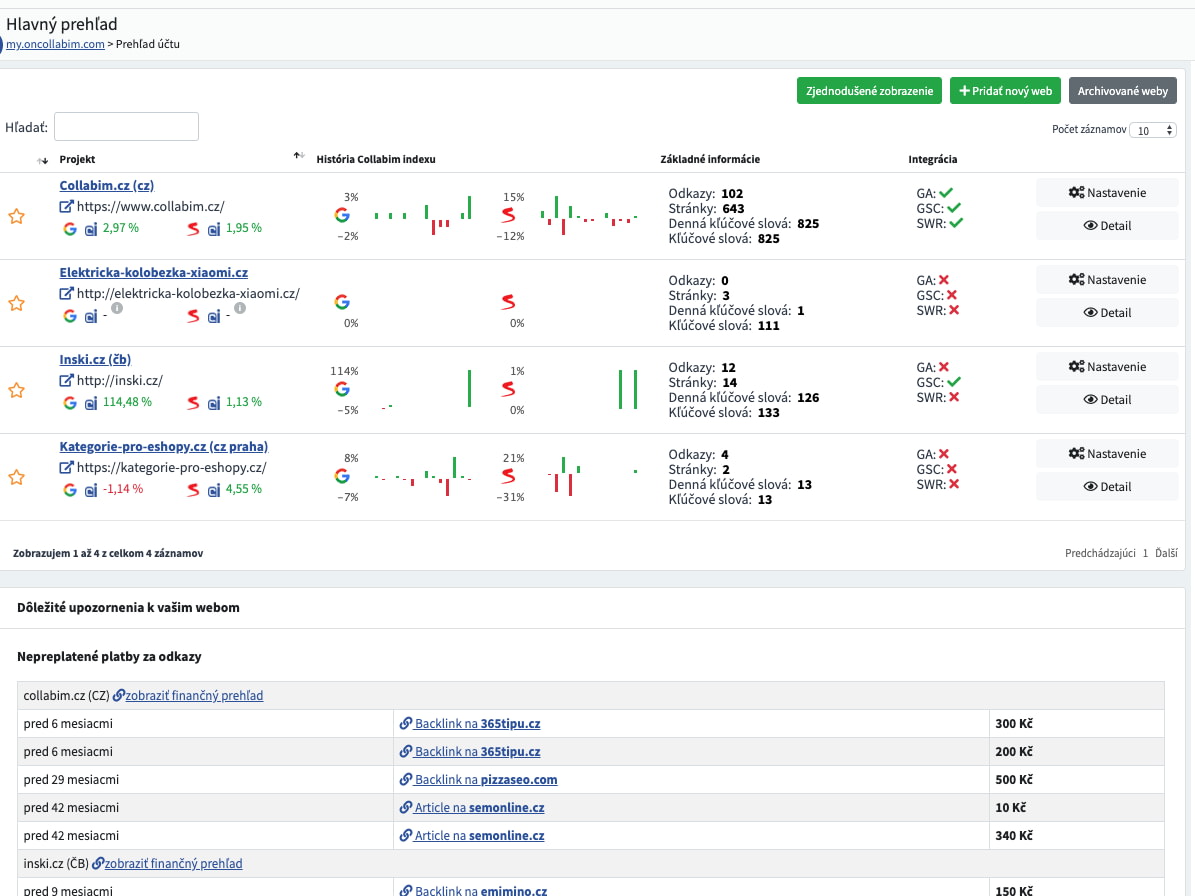
Task: Sort table by the Projekt column arrows
Action: tap(299, 156)
